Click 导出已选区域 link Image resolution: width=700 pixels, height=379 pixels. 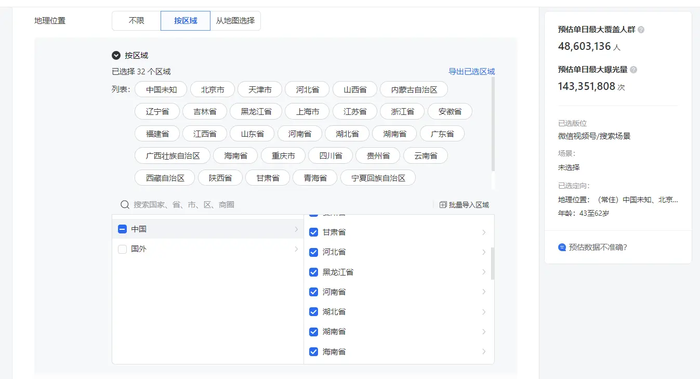point(471,71)
